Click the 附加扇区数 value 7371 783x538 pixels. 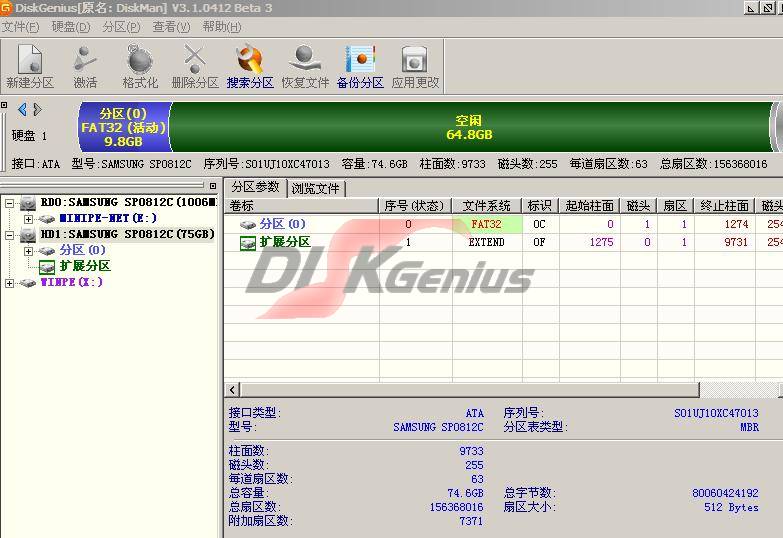point(471,521)
